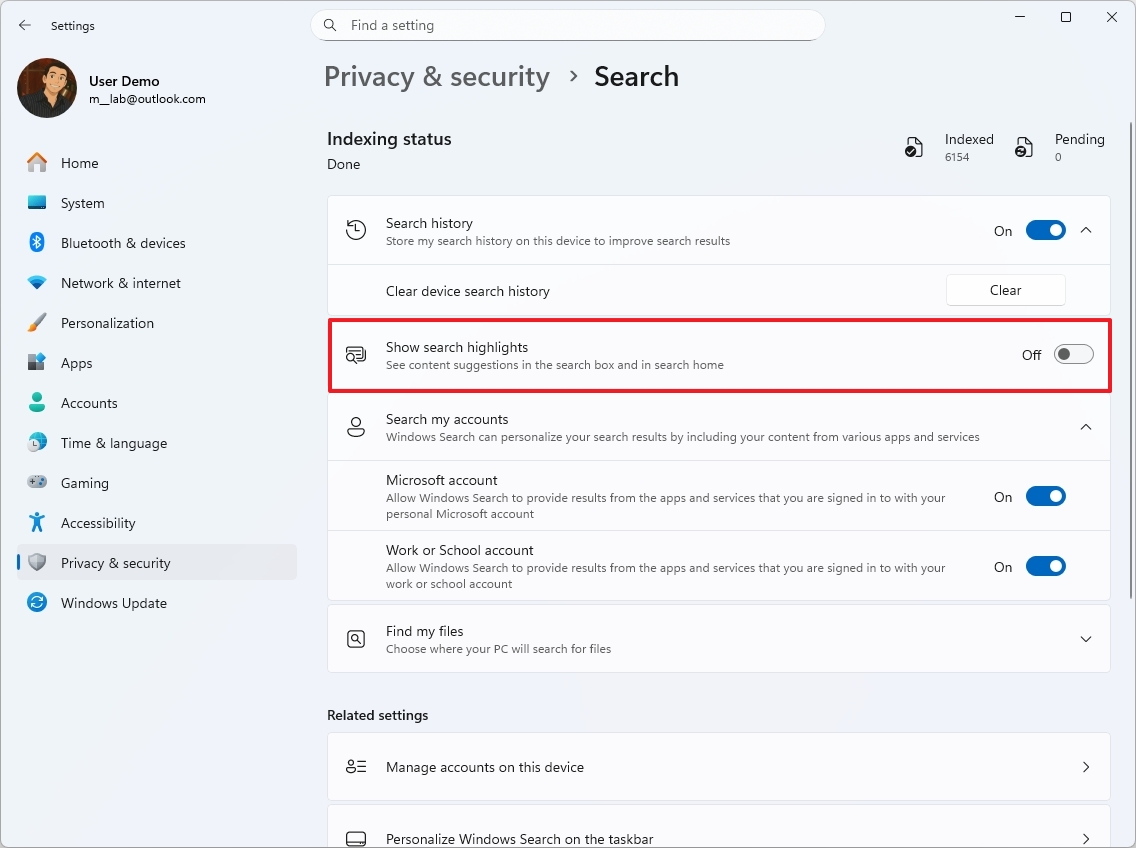Viewport: 1136px width, 848px height.
Task: Open Manage accounts on this device
Action: 718,766
